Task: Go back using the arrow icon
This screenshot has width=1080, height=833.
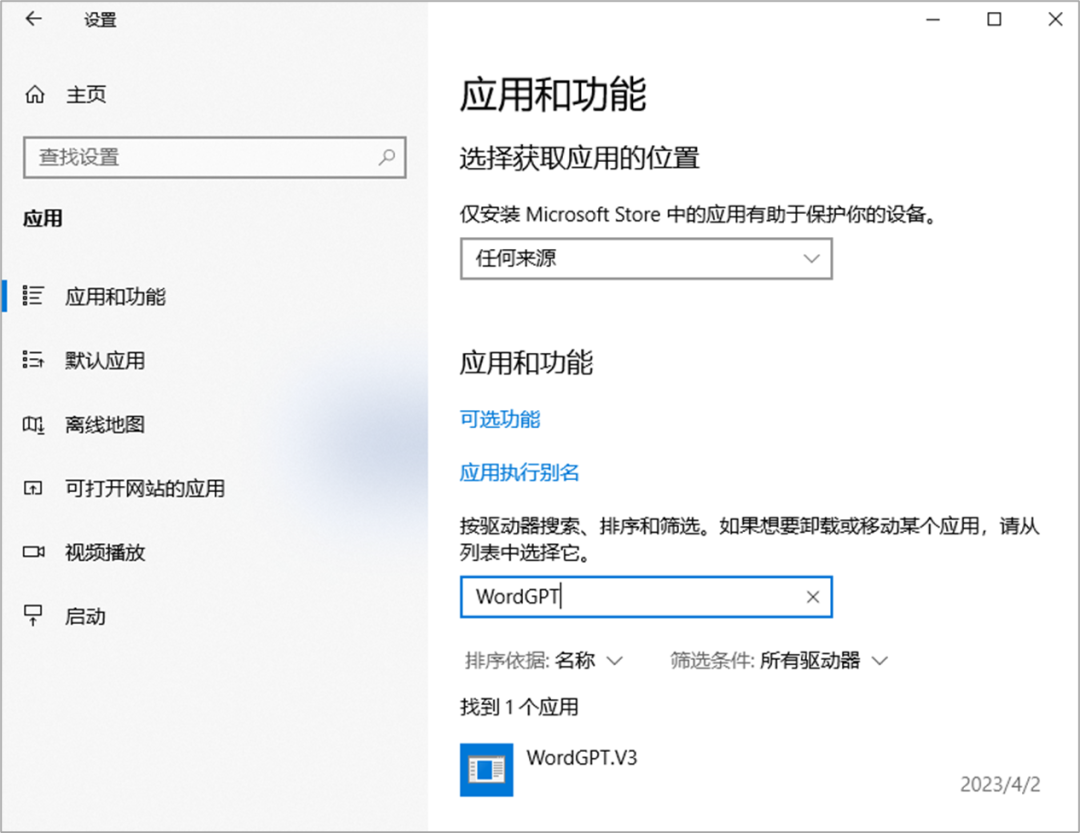Action: pyautogui.click(x=33, y=19)
